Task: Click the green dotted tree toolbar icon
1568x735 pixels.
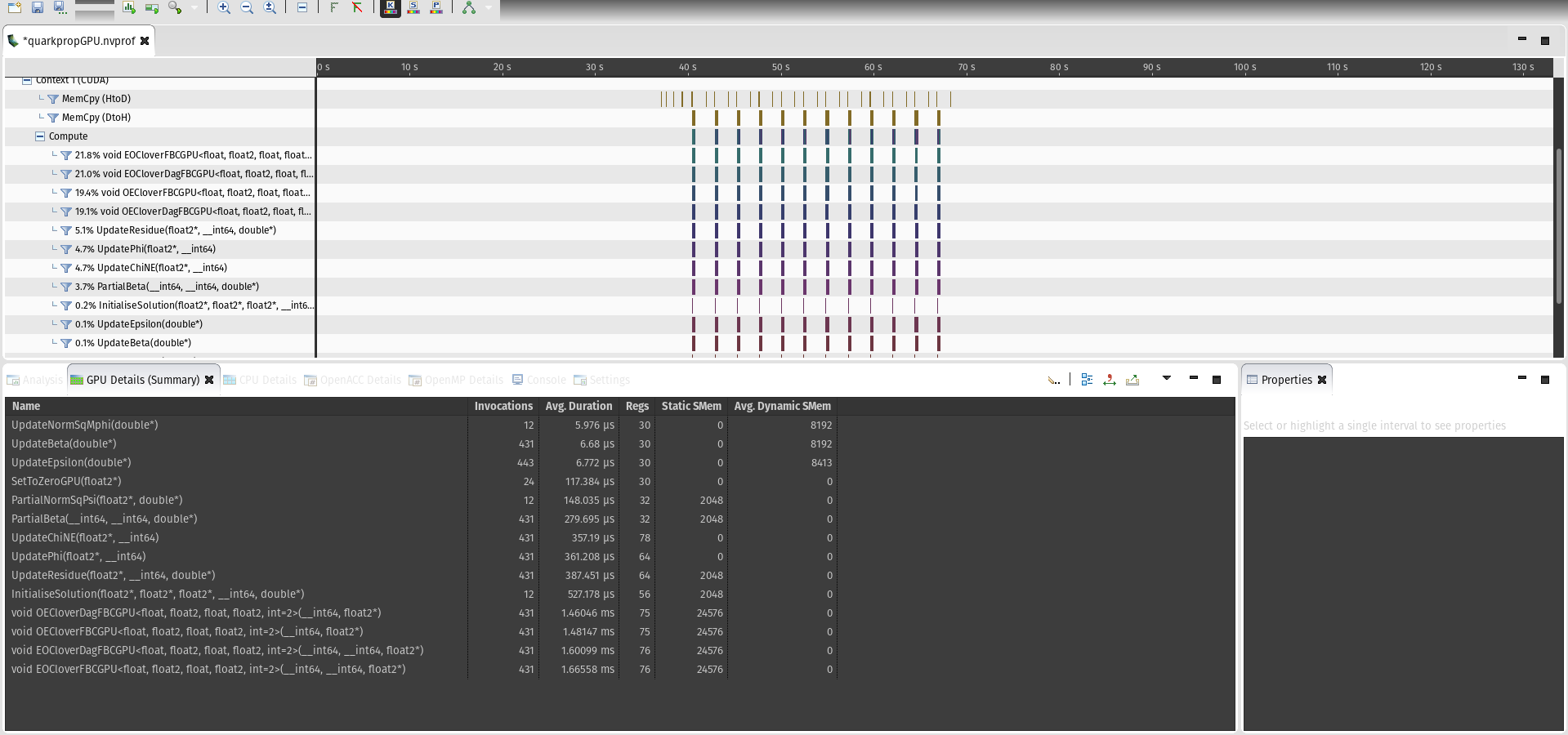Action: [334, 7]
